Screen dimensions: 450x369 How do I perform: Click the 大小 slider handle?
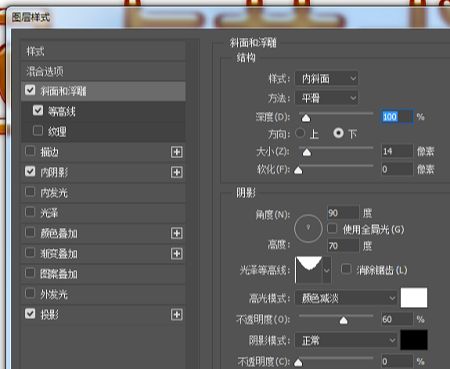click(x=307, y=152)
